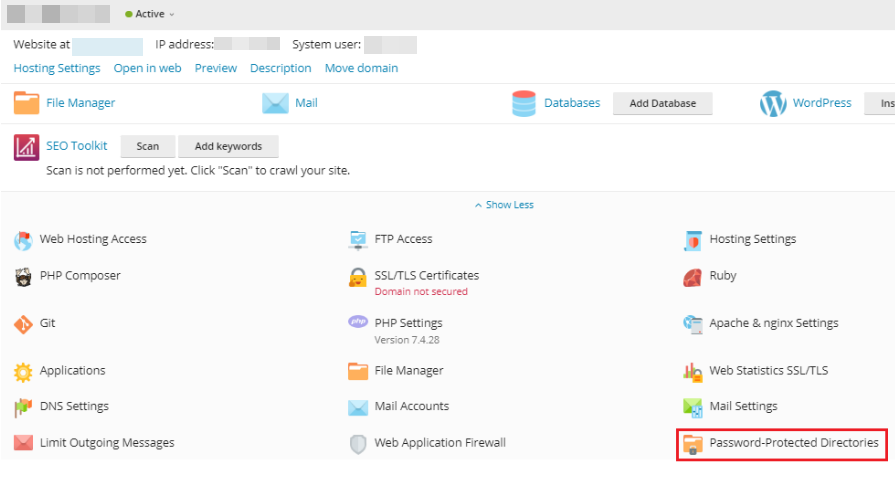895x477 pixels.
Task: Click the SSL/TLS Certificates padlock icon
Action: (358, 277)
